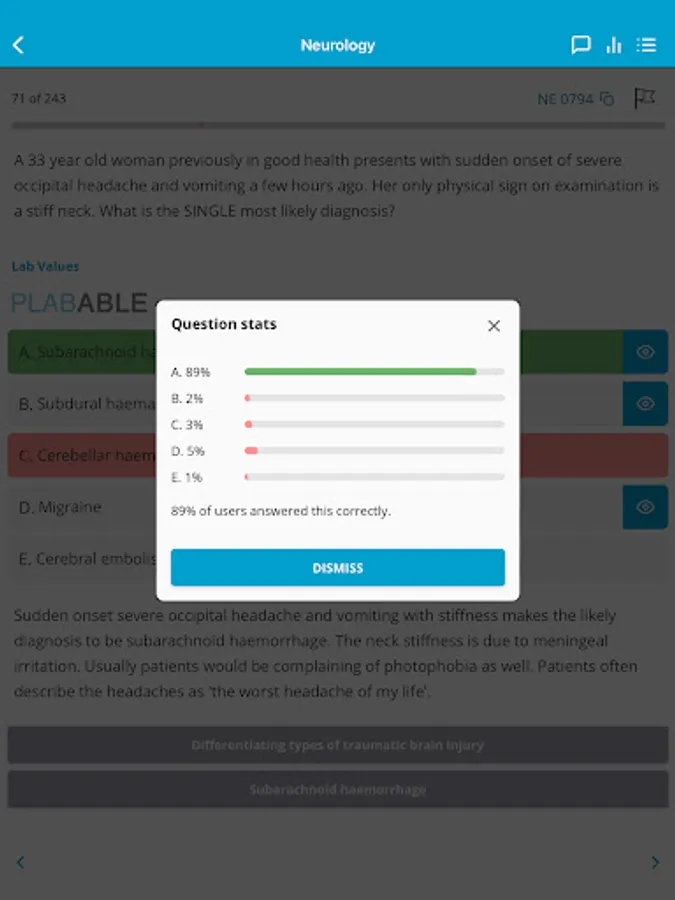Flag this question with flag icon
The image size is (675, 900).
(645, 98)
